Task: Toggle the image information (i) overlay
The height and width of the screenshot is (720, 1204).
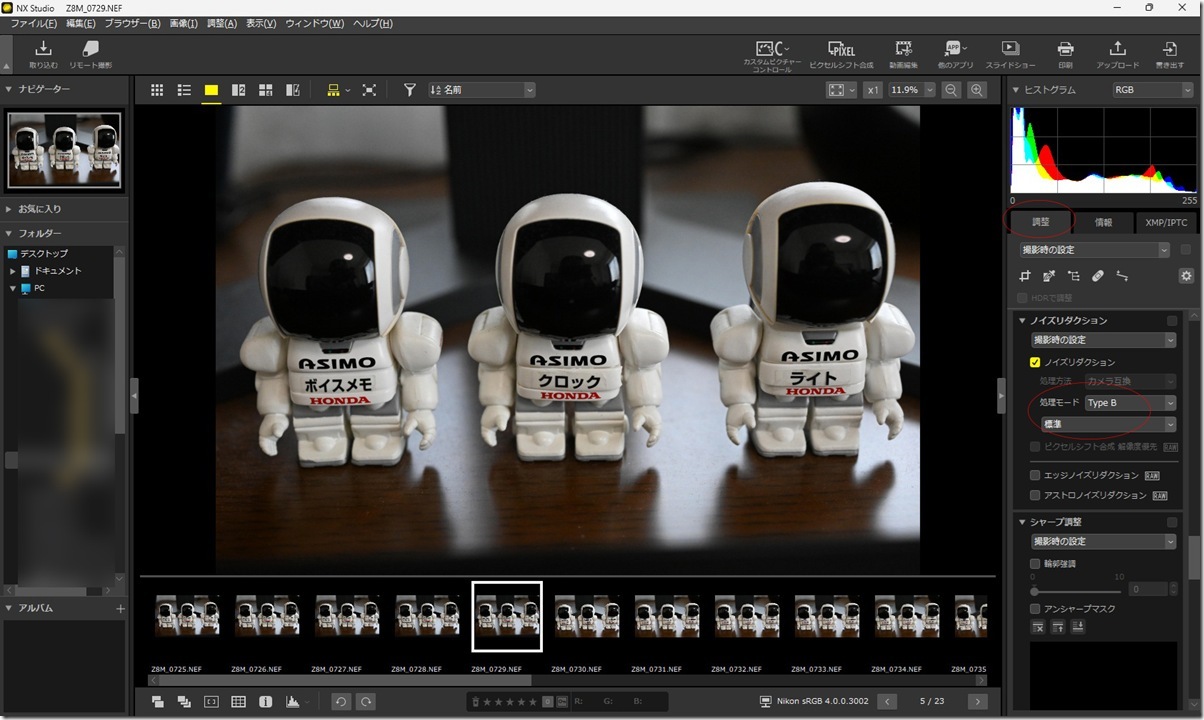Action: pos(265,702)
